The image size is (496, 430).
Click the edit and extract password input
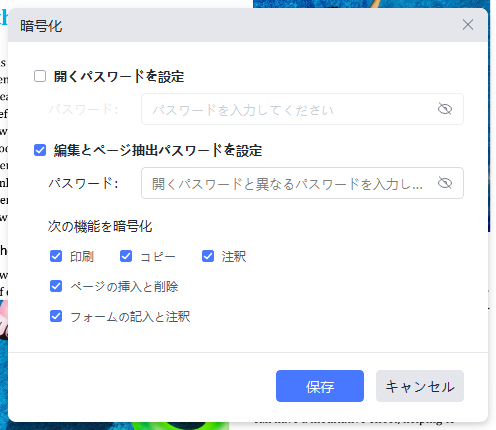(302, 183)
